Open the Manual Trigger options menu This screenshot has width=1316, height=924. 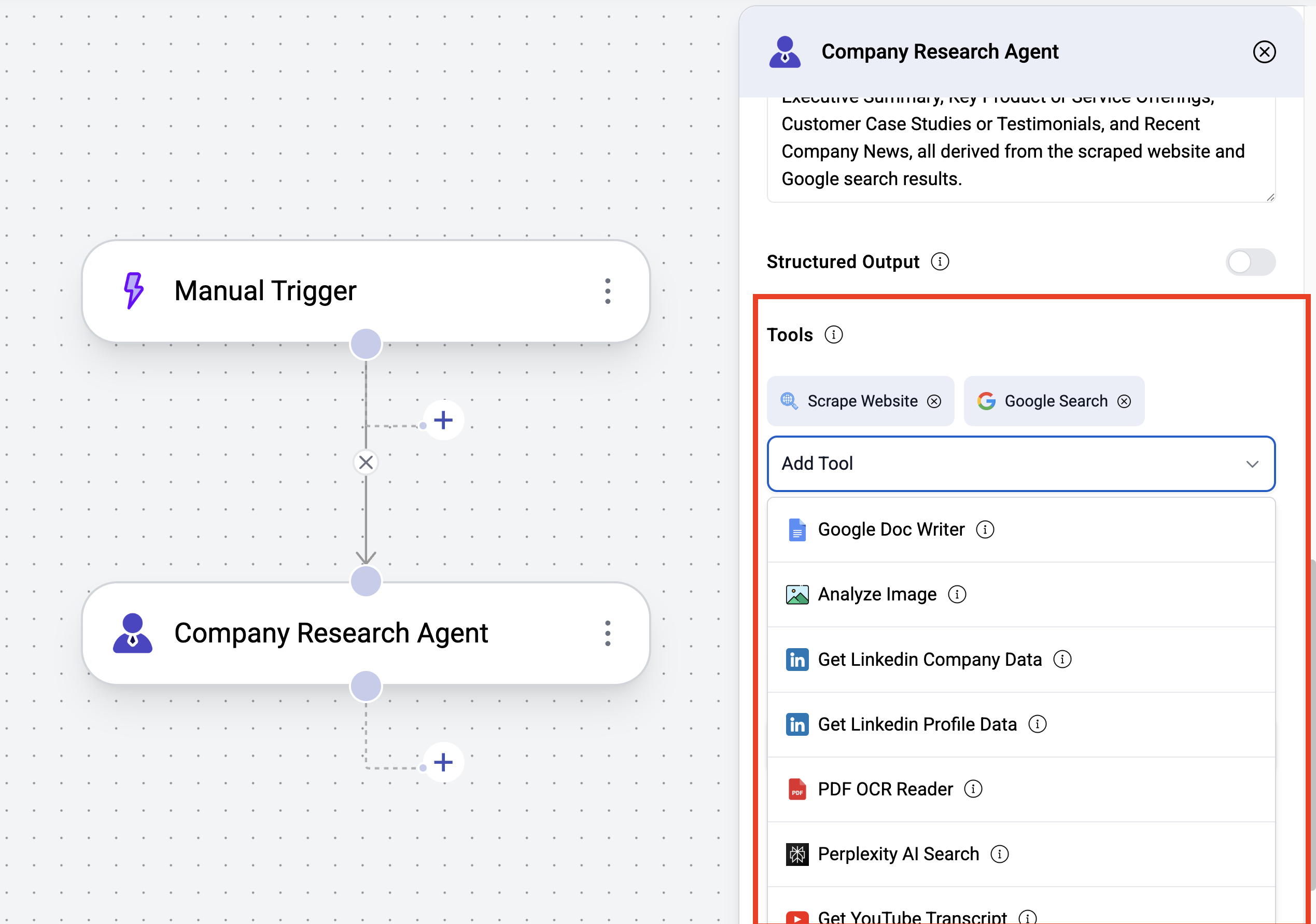coord(608,290)
